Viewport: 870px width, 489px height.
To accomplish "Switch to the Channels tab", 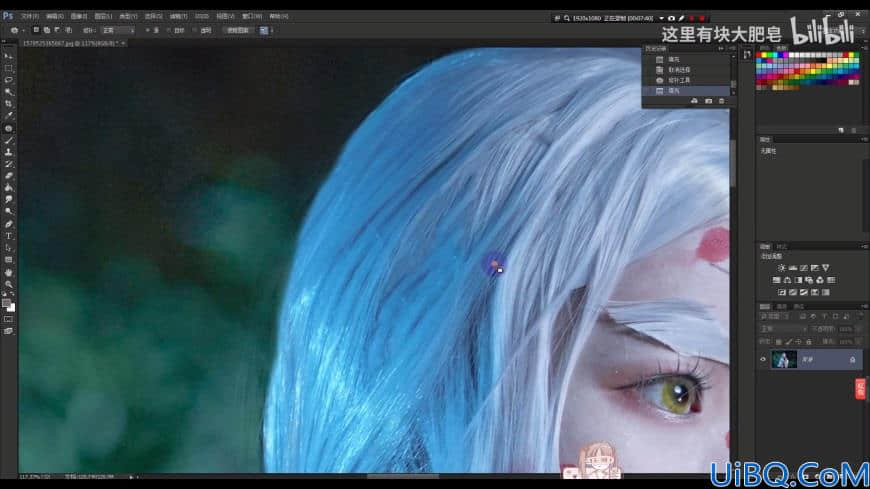I will (782, 306).
